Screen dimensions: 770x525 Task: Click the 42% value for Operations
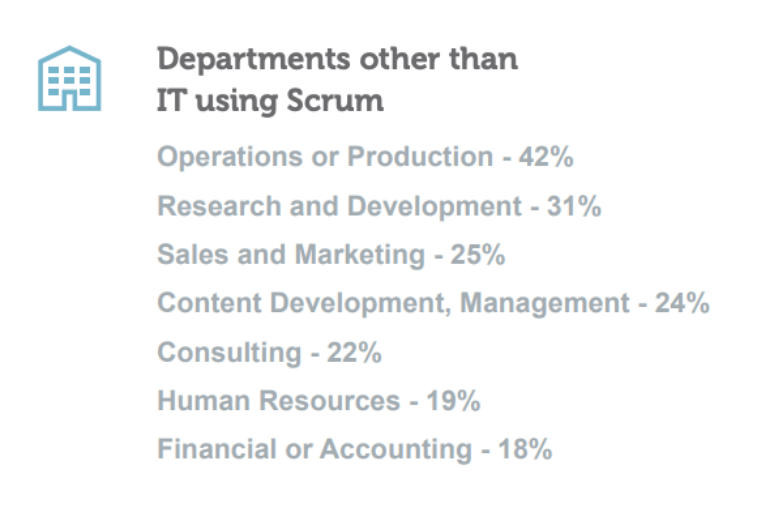tap(546, 157)
